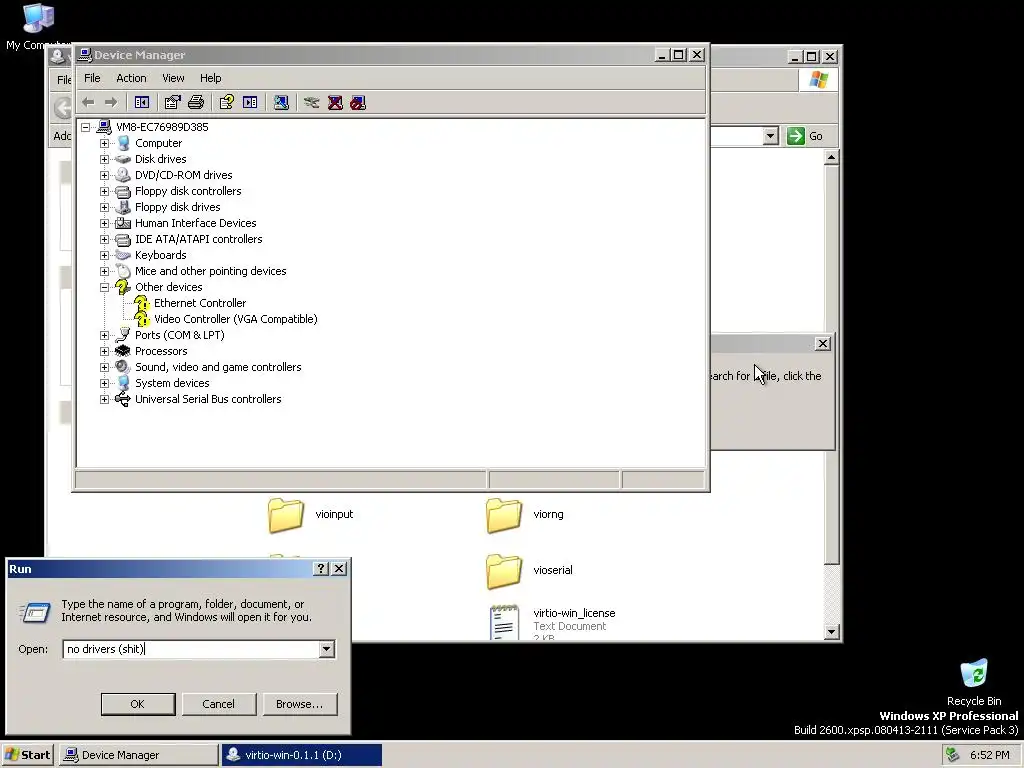The height and width of the screenshot is (768, 1024).
Task: Expand the System devices node
Action: [x=104, y=383]
